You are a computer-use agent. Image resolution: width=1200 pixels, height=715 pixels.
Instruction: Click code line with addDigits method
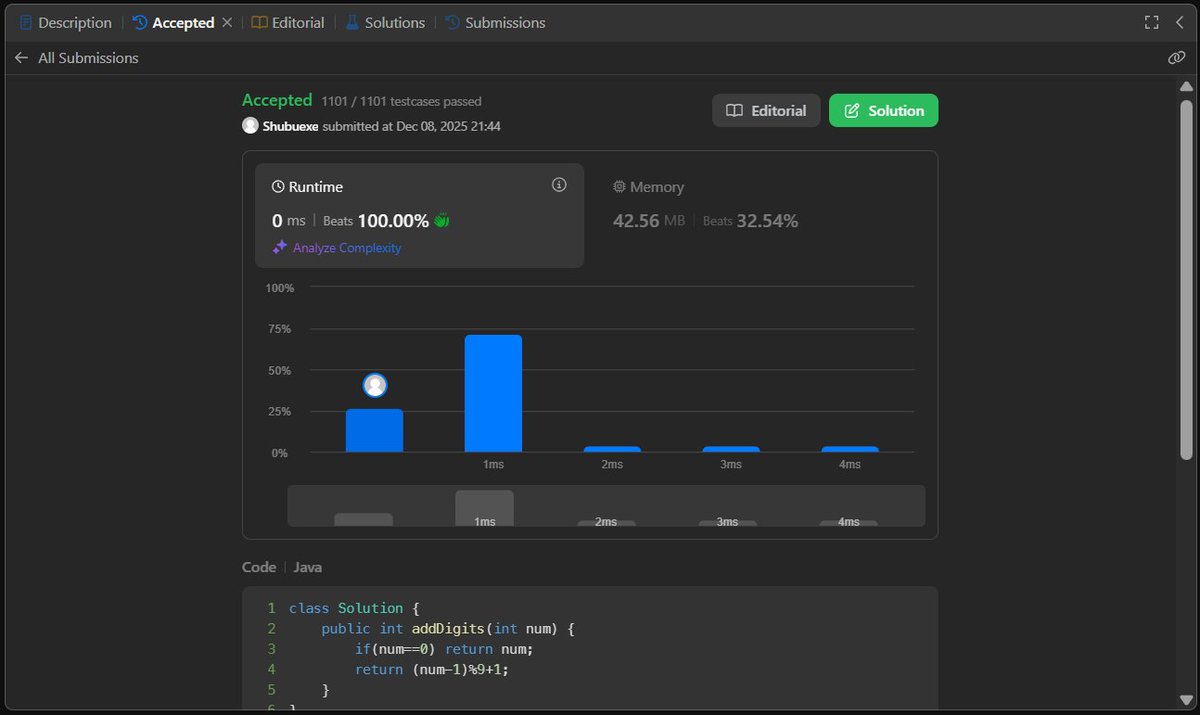(x=448, y=629)
